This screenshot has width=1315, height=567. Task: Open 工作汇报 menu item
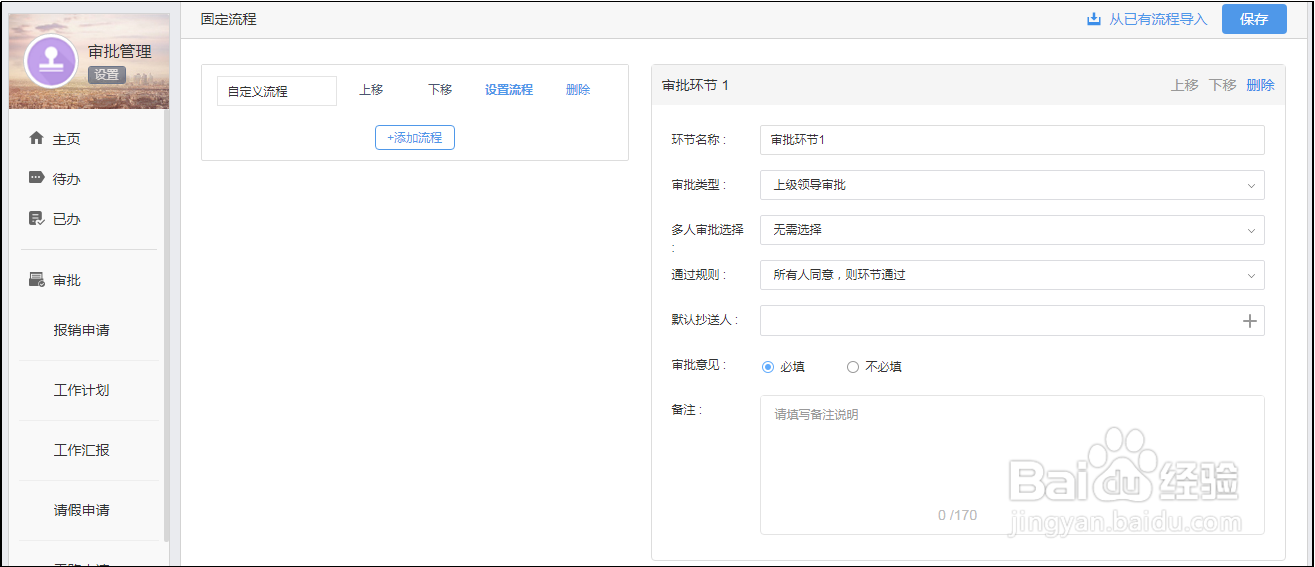click(82, 450)
